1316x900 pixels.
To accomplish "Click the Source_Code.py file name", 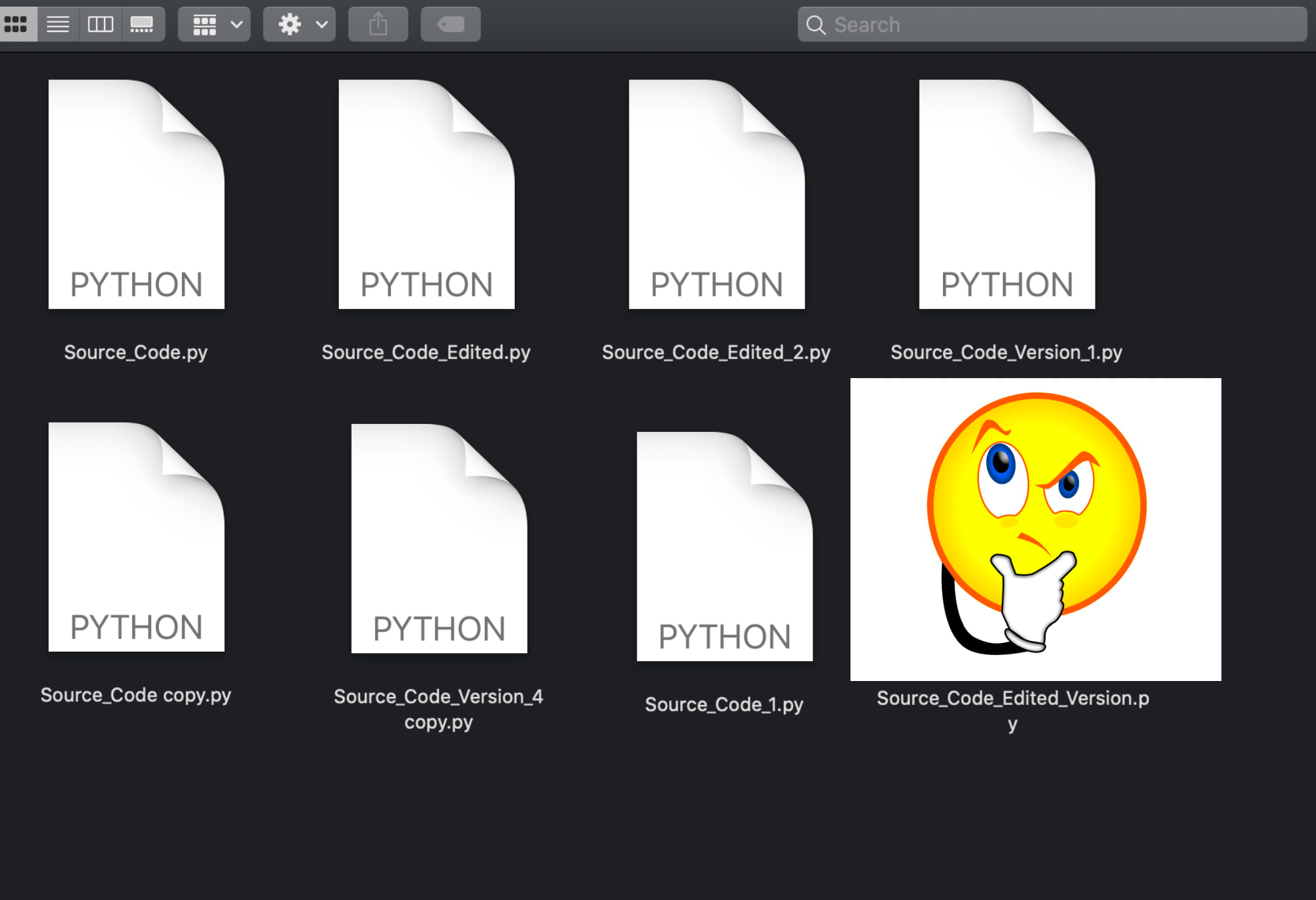I will point(136,352).
